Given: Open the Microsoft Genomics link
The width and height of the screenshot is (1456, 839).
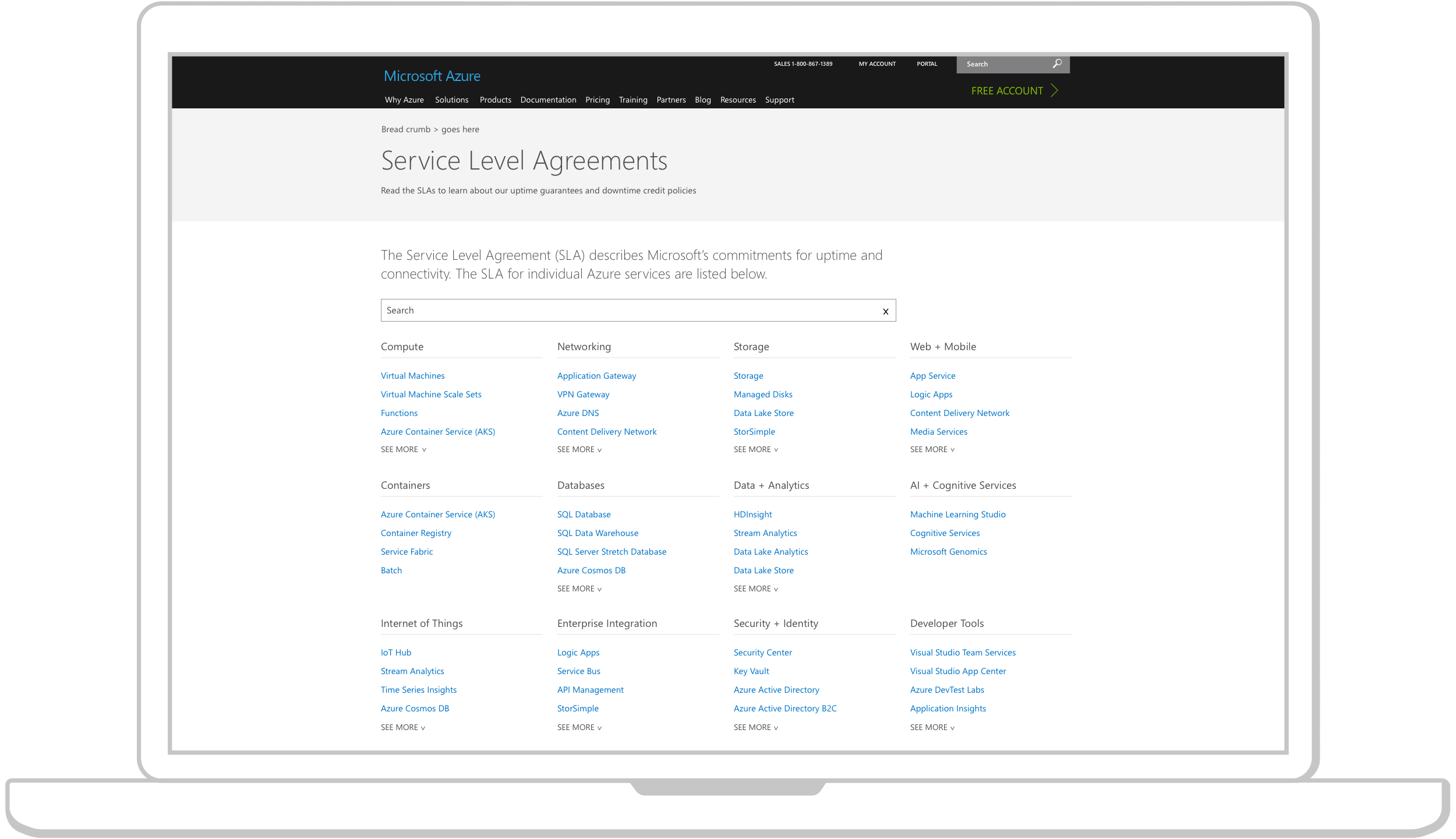Looking at the screenshot, I should click(x=948, y=552).
